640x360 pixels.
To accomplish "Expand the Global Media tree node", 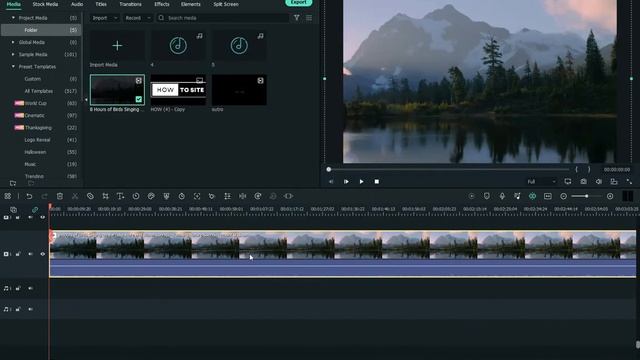I will (x=13, y=42).
